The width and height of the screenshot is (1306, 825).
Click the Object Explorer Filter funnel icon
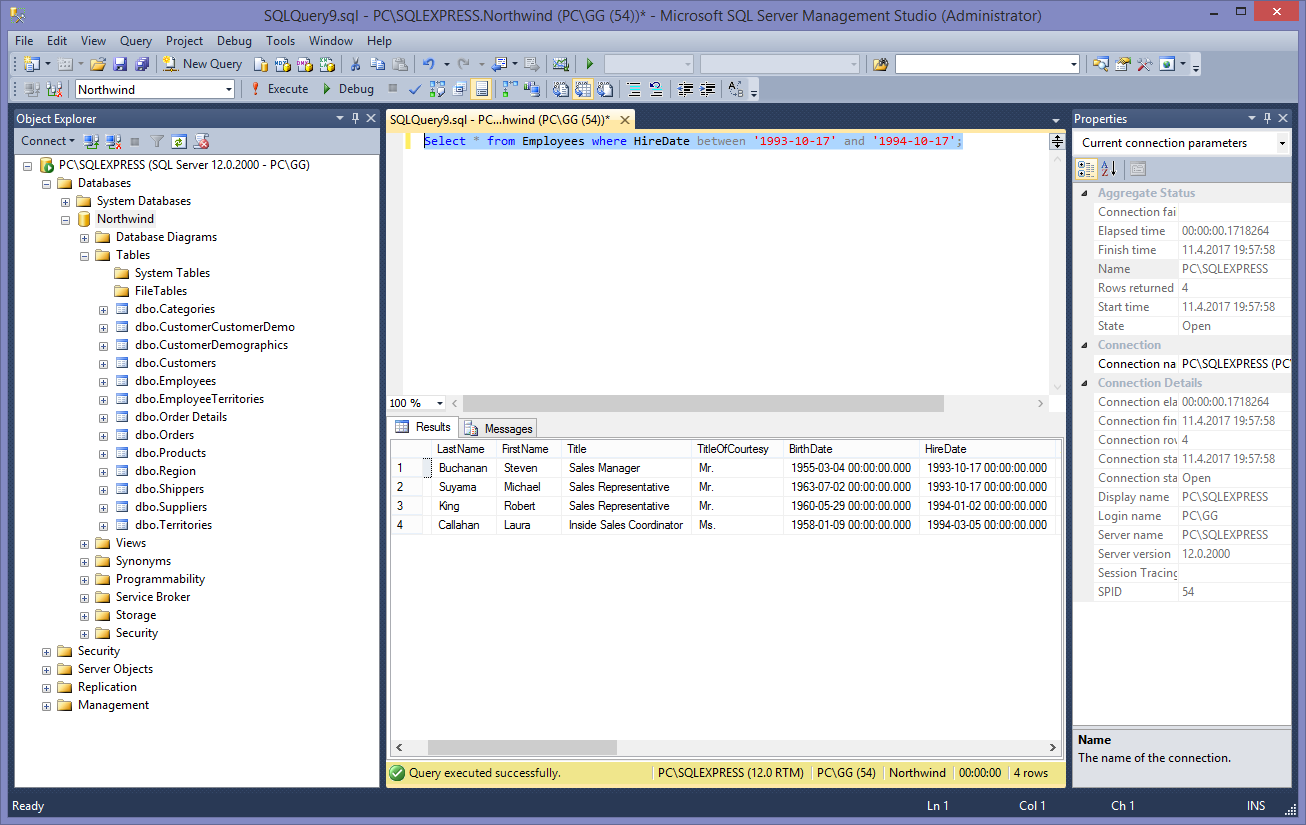tap(157, 141)
